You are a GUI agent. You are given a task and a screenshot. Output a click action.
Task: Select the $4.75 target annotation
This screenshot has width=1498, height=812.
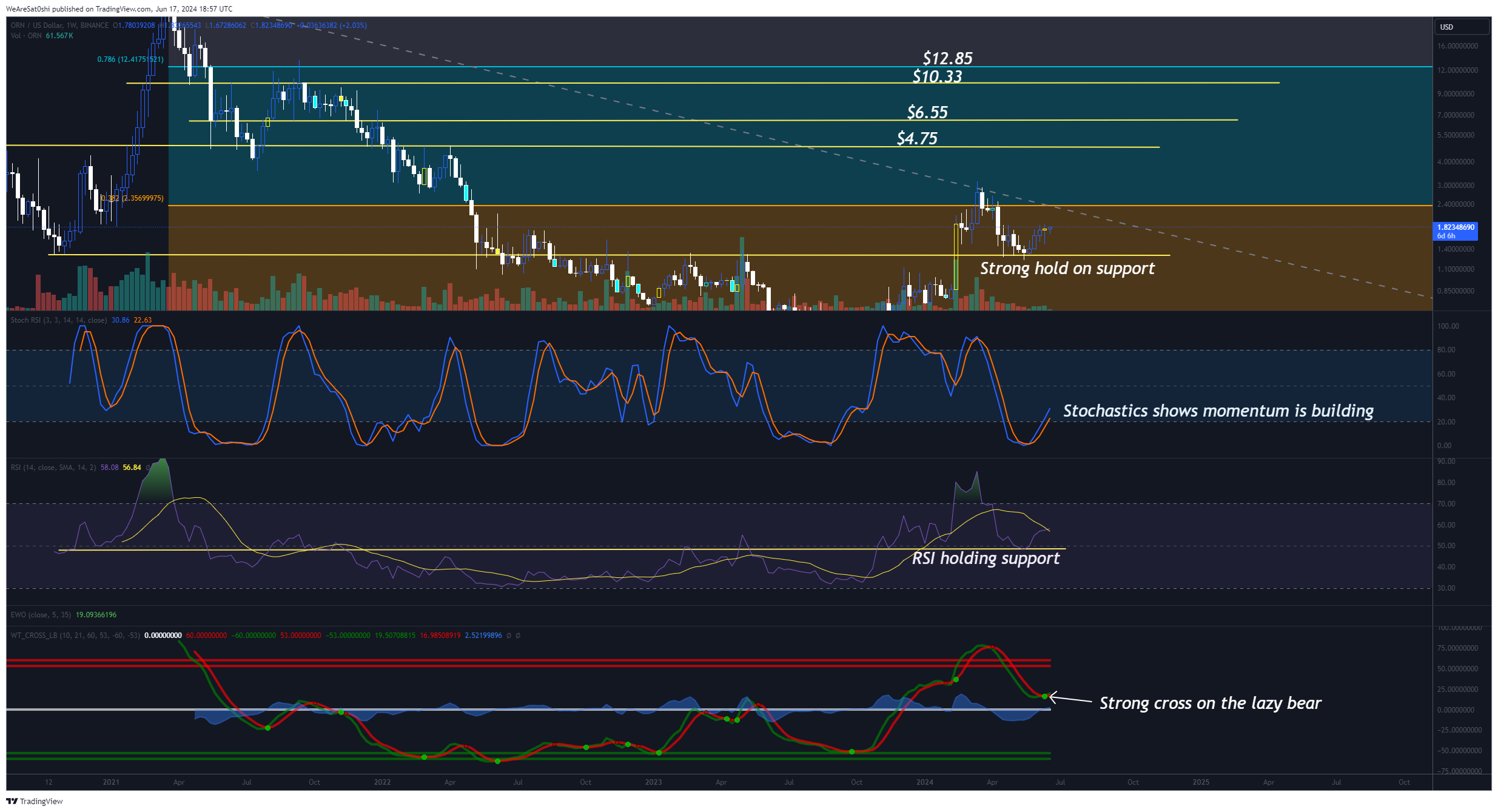click(917, 138)
